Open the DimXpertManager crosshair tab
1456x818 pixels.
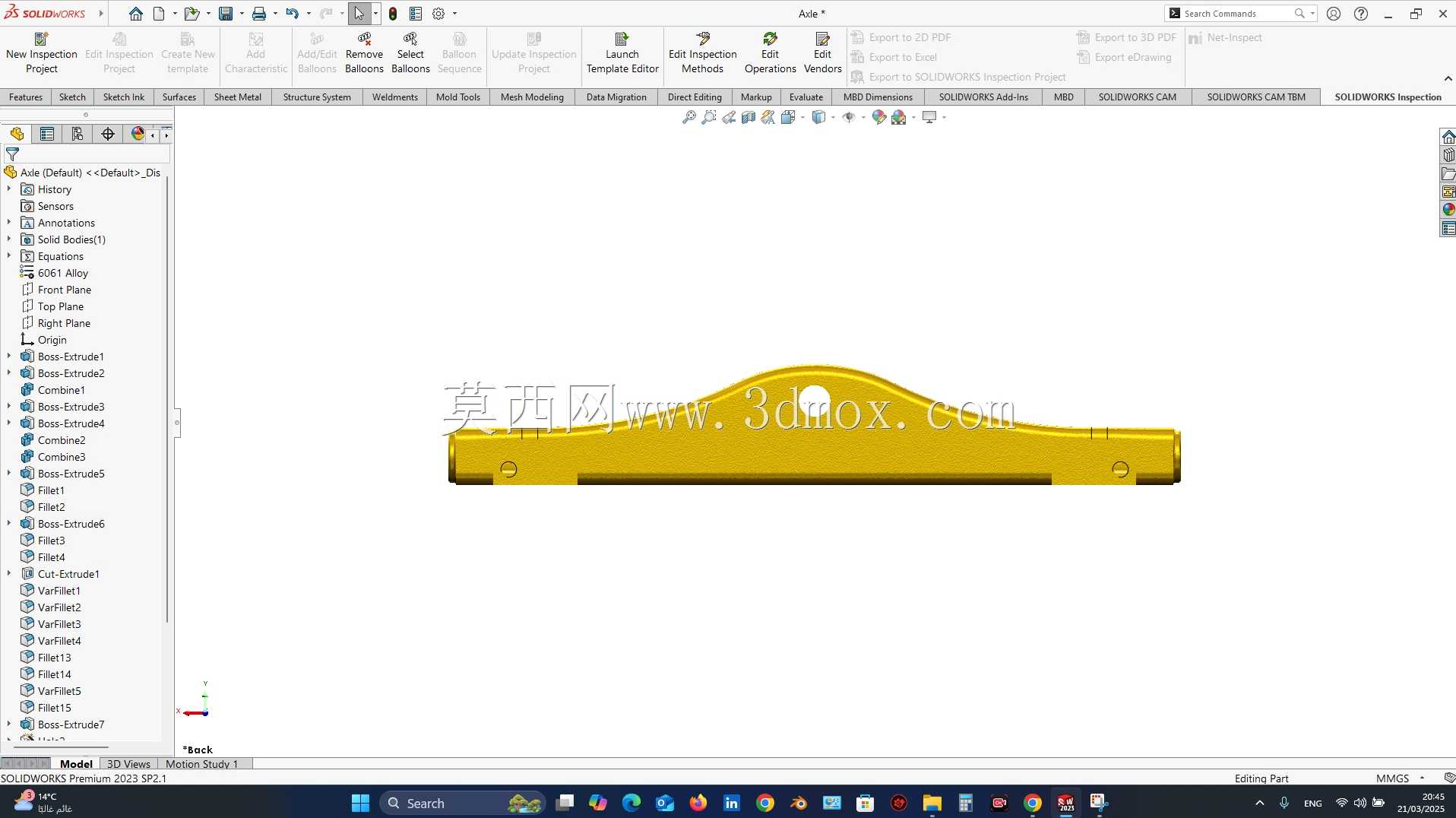pos(108,135)
